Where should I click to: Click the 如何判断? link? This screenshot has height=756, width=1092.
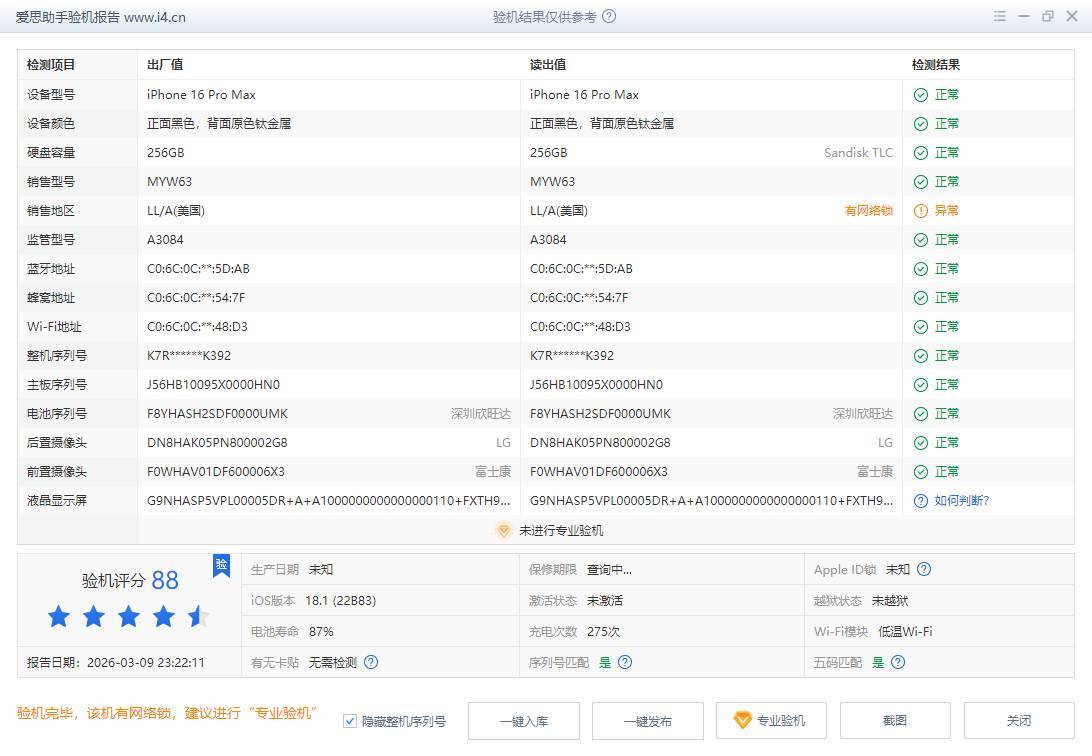pos(961,501)
